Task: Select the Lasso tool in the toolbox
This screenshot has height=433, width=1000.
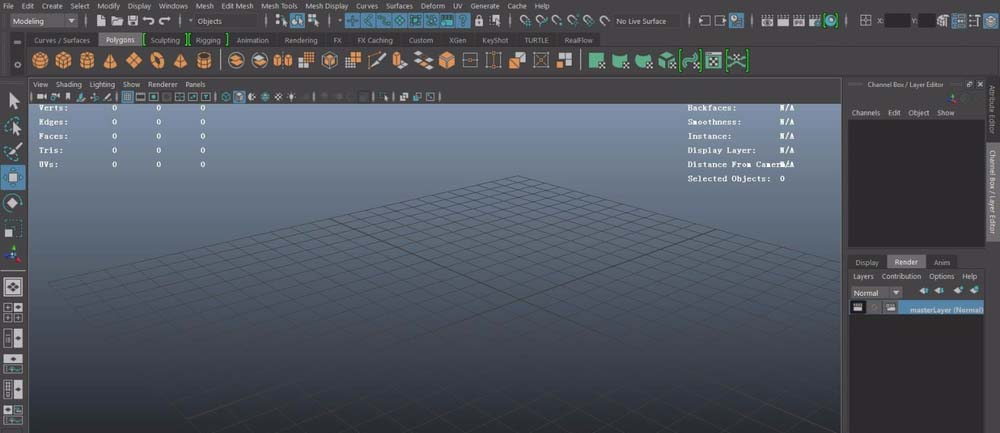Action: (13, 126)
